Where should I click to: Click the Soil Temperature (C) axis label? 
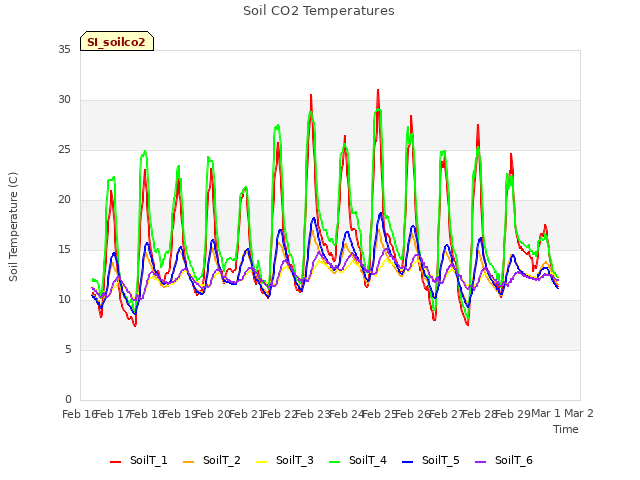(x=13, y=227)
